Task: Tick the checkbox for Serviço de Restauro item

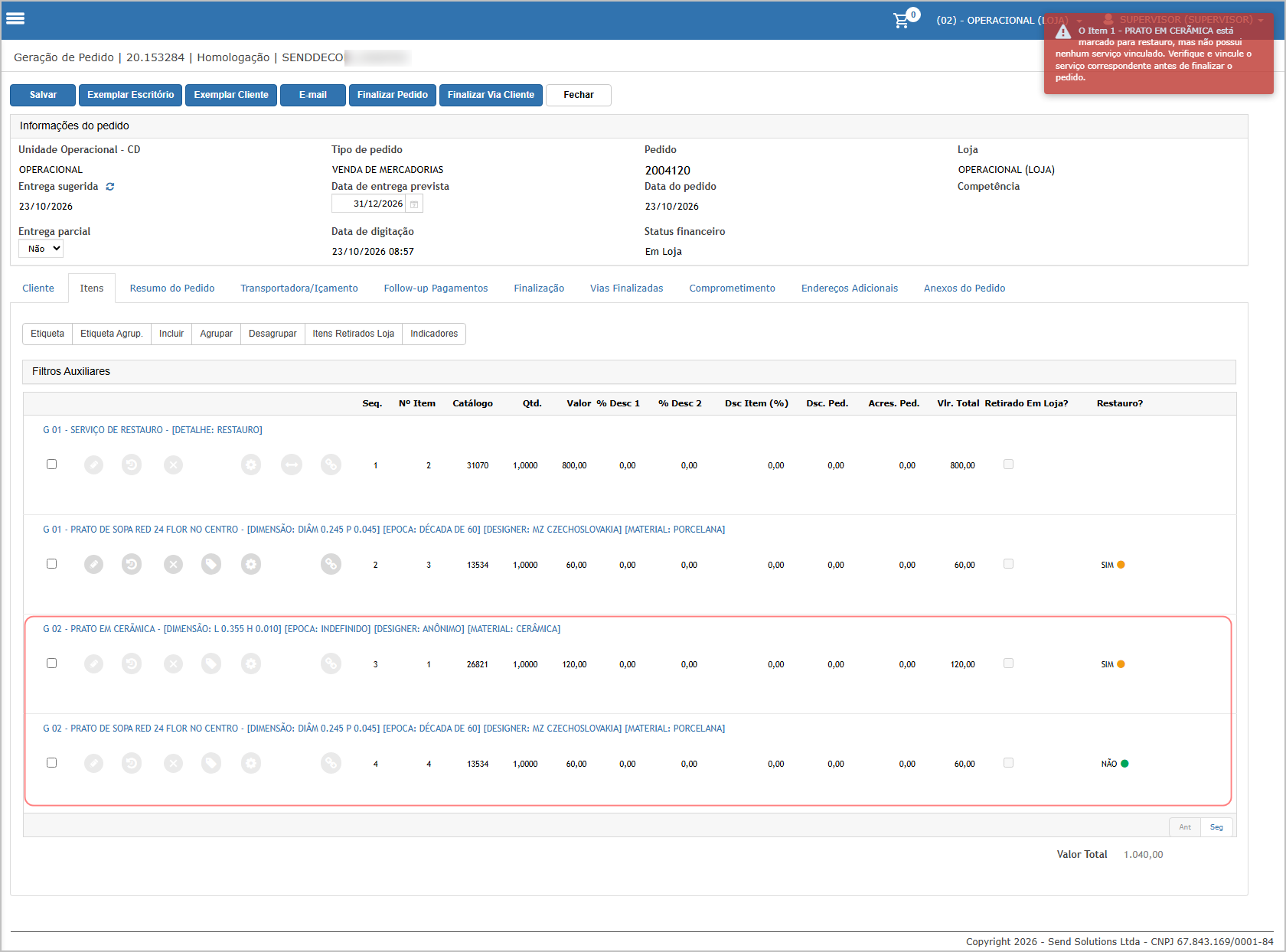Action: click(x=51, y=464)
